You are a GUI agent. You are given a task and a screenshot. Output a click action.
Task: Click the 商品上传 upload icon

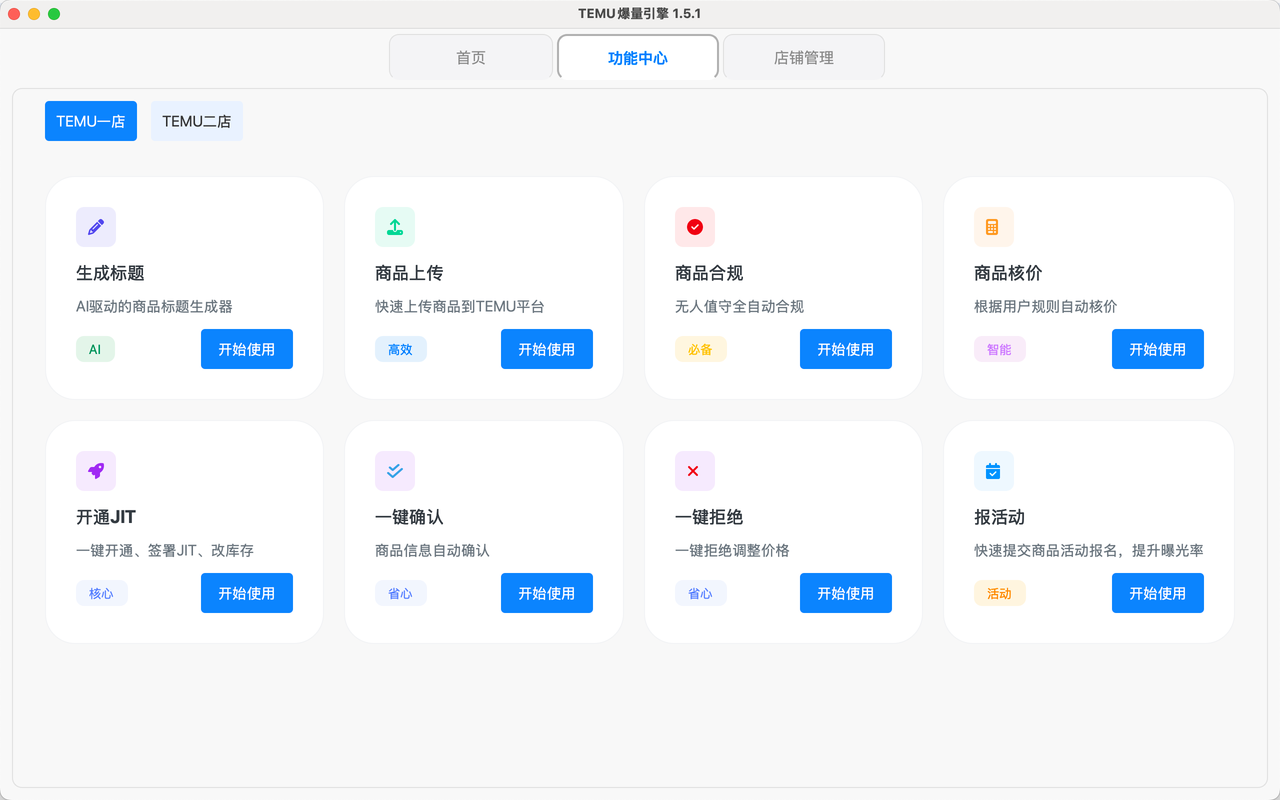point(395,227)
